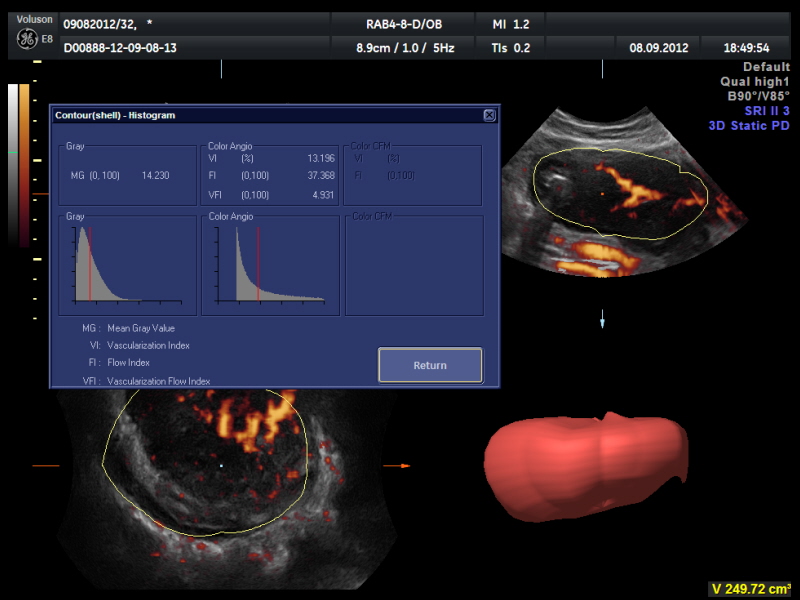Click the Vascularization Index legend text

(x=148, y=345)
